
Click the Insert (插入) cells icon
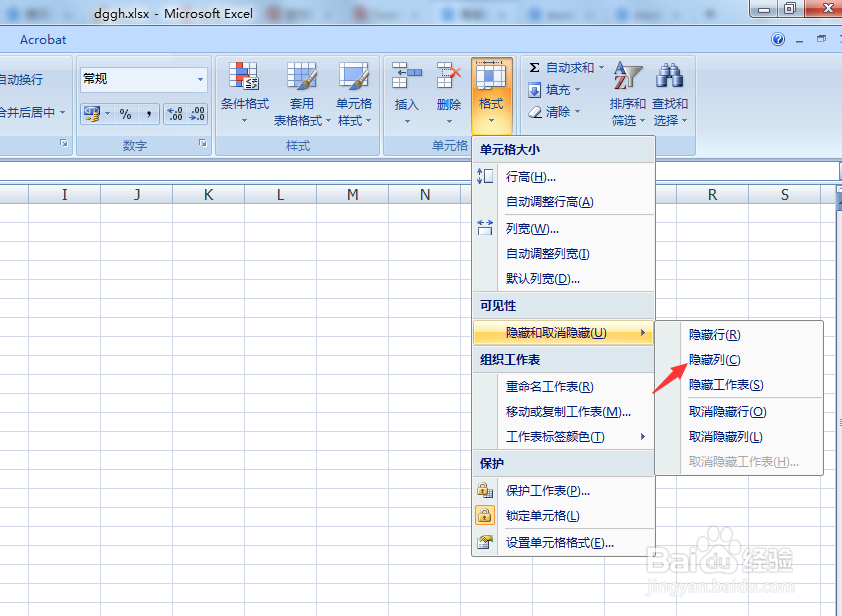click(407, 75)
